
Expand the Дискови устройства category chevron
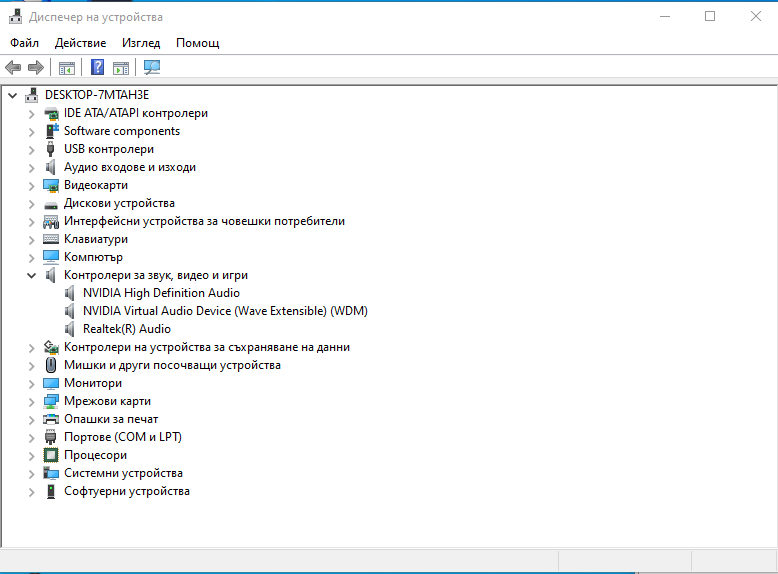click(31, 204)
